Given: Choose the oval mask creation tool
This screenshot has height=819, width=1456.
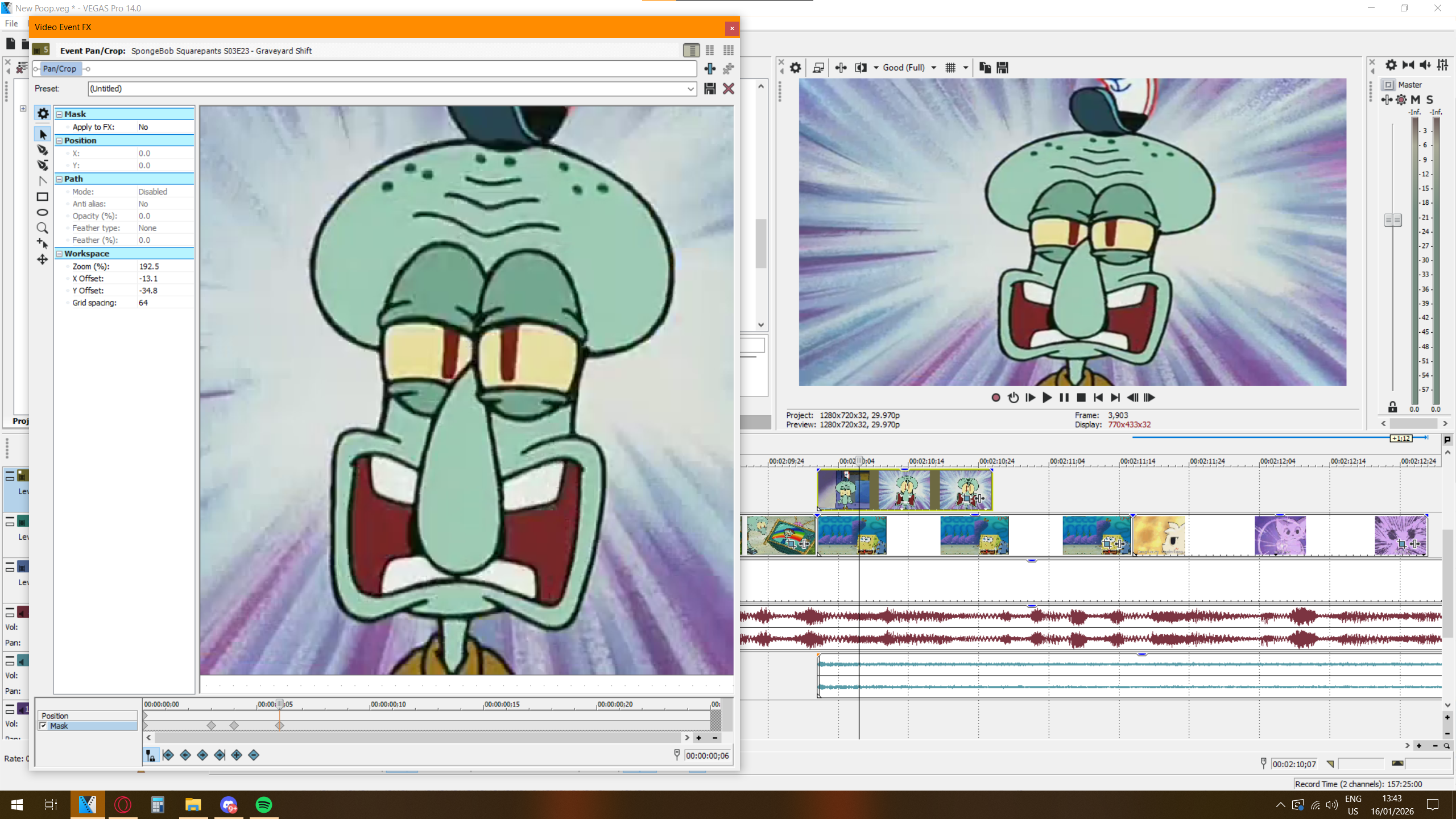Looking at the screenshot, I should click(43, 212).
